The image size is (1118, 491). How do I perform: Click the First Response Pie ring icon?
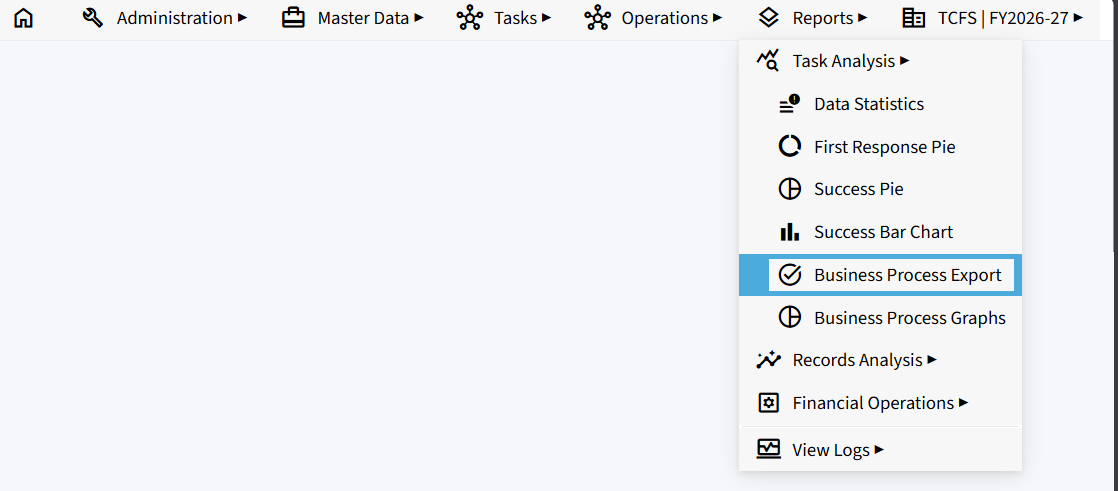coord(789,147)
